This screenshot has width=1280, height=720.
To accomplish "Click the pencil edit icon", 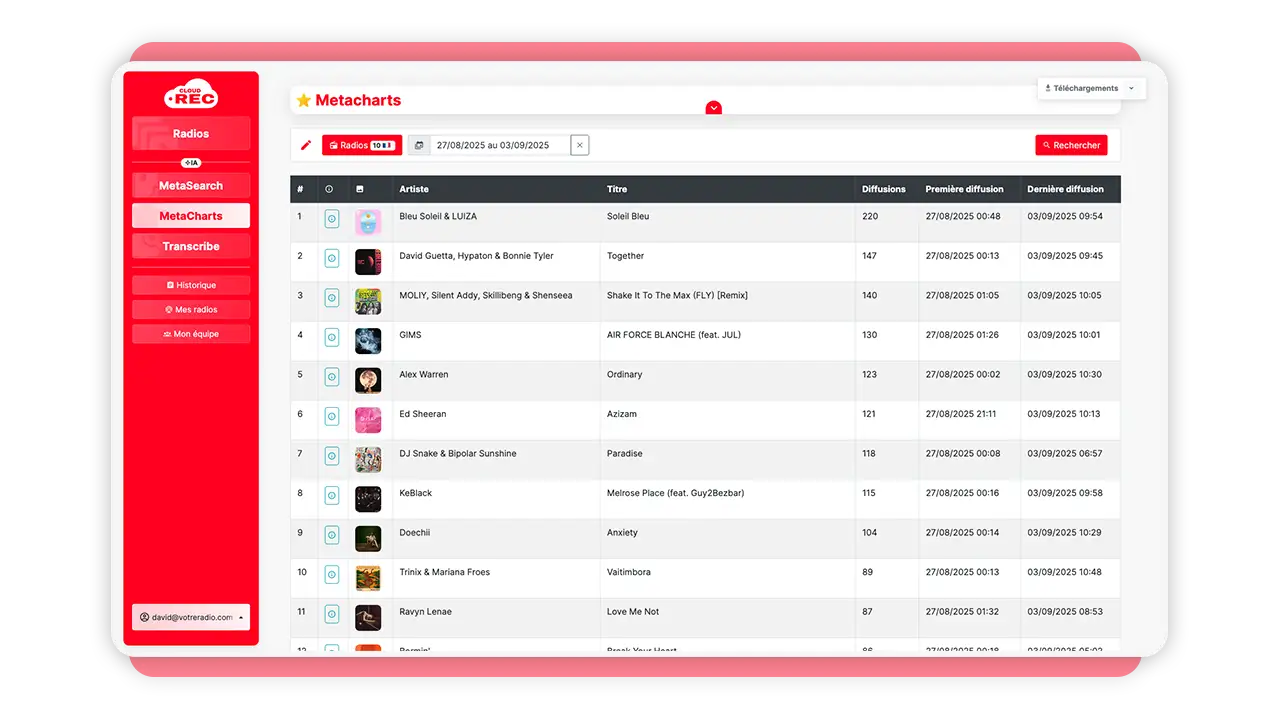I will click(x=306, y=145).
